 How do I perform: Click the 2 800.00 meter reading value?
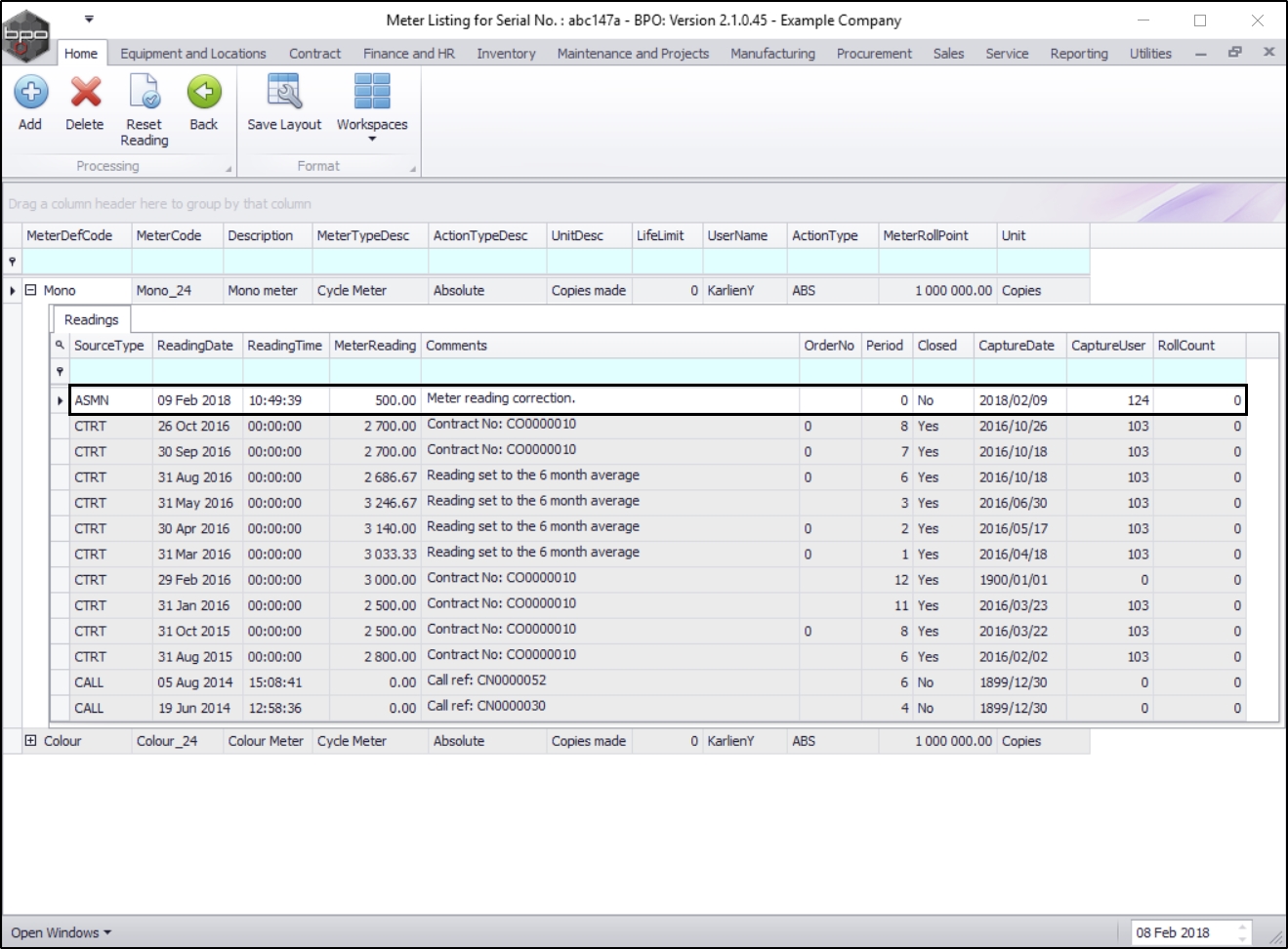[x=390, y=657]
